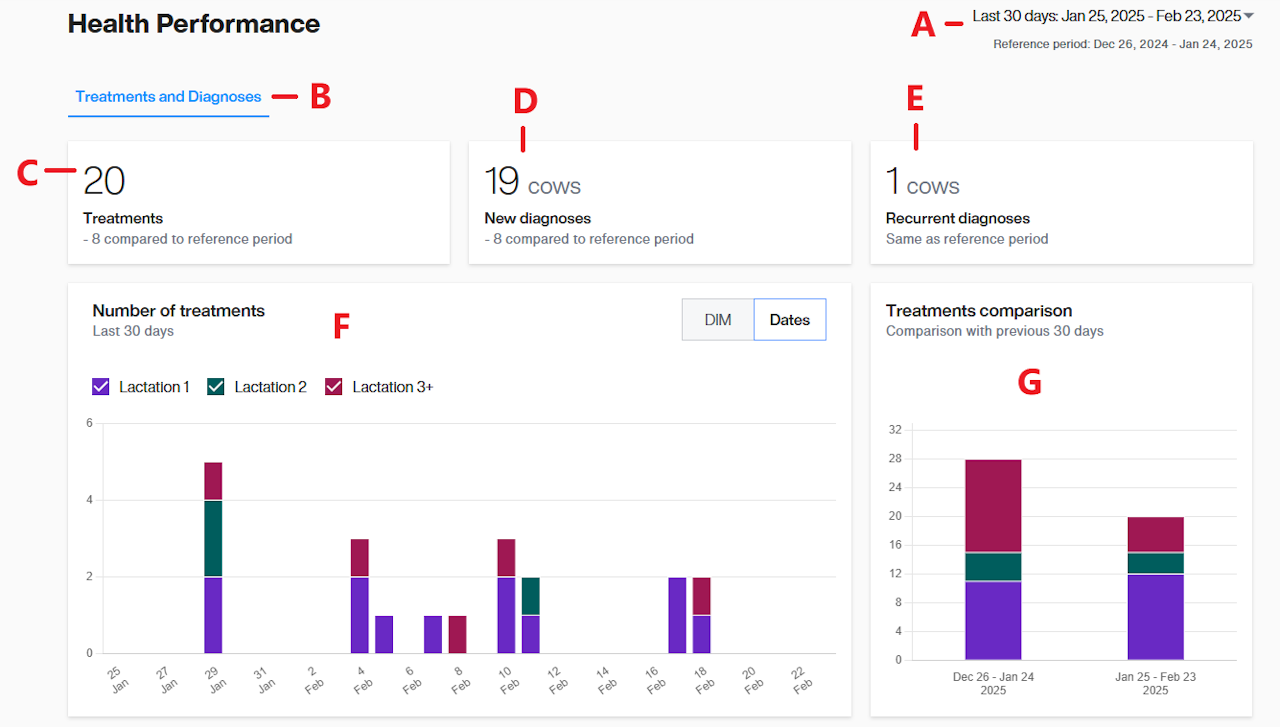Switch chart view to DIM
This screenshot has height=727, width=1280.
coord(718,320)
